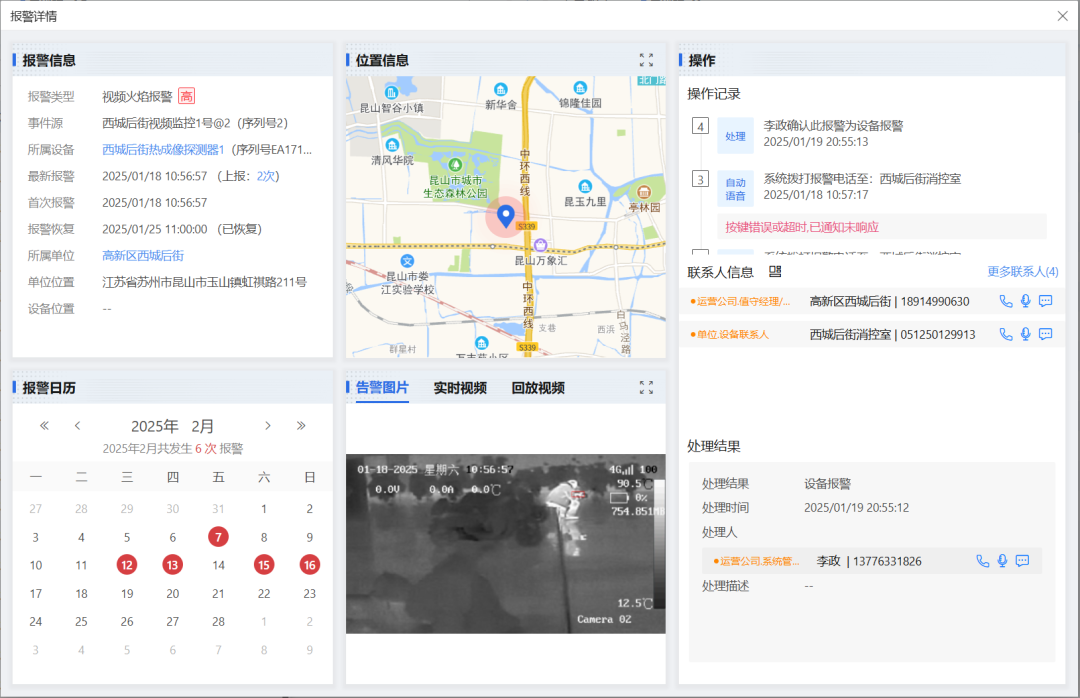
Task: Click the icon next to 联系人信息 heading
Action: point(774,271)
